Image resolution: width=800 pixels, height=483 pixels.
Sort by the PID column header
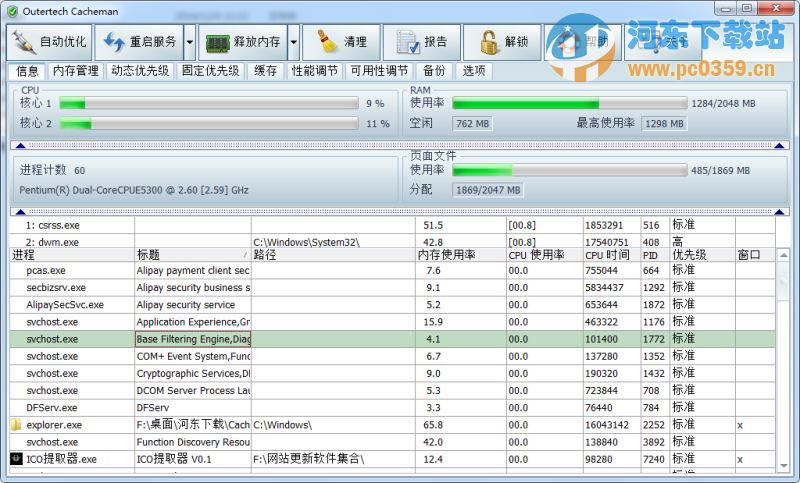click(655, 255)
